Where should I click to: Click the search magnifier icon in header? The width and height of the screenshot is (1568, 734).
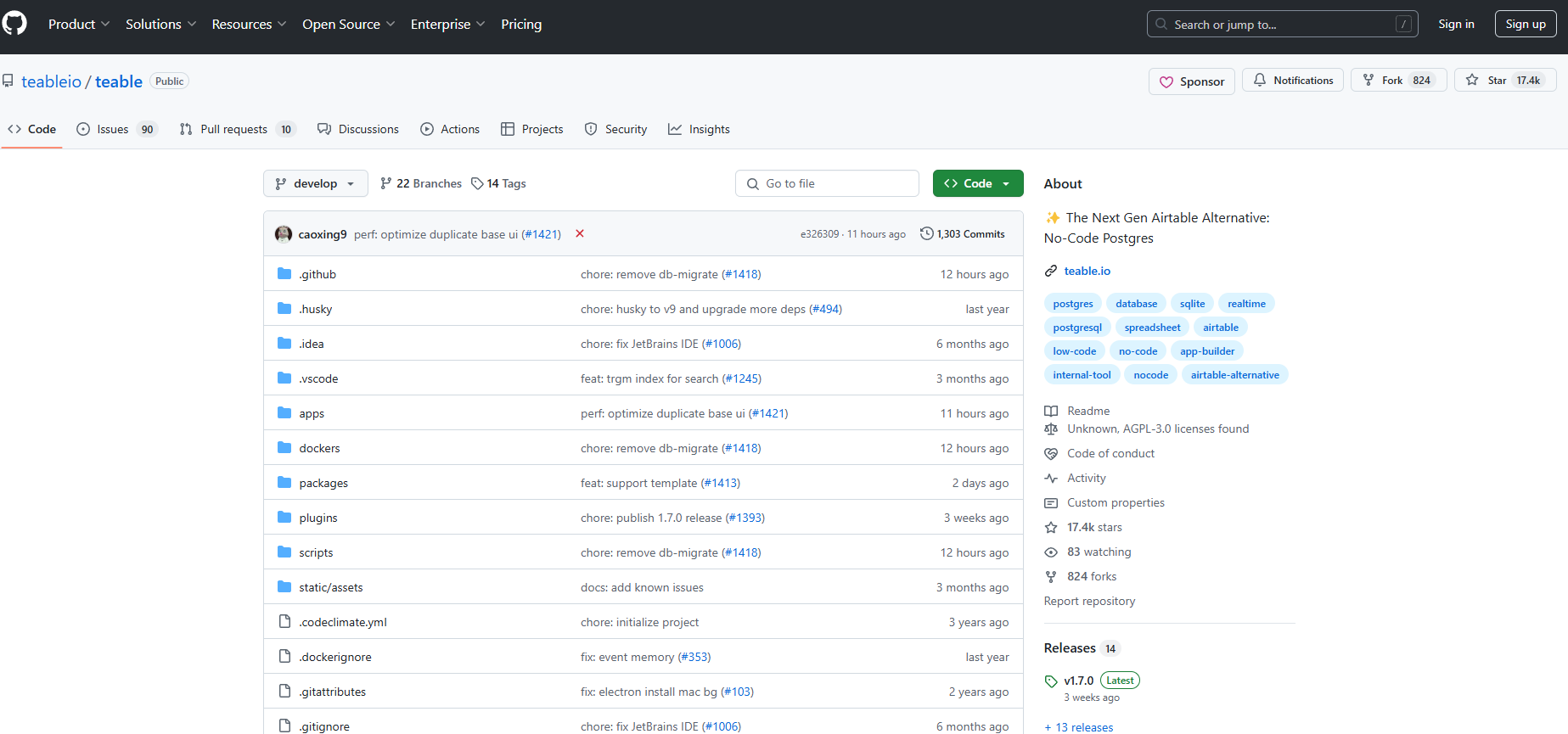pyautogui.click(x=1161, y=24)
